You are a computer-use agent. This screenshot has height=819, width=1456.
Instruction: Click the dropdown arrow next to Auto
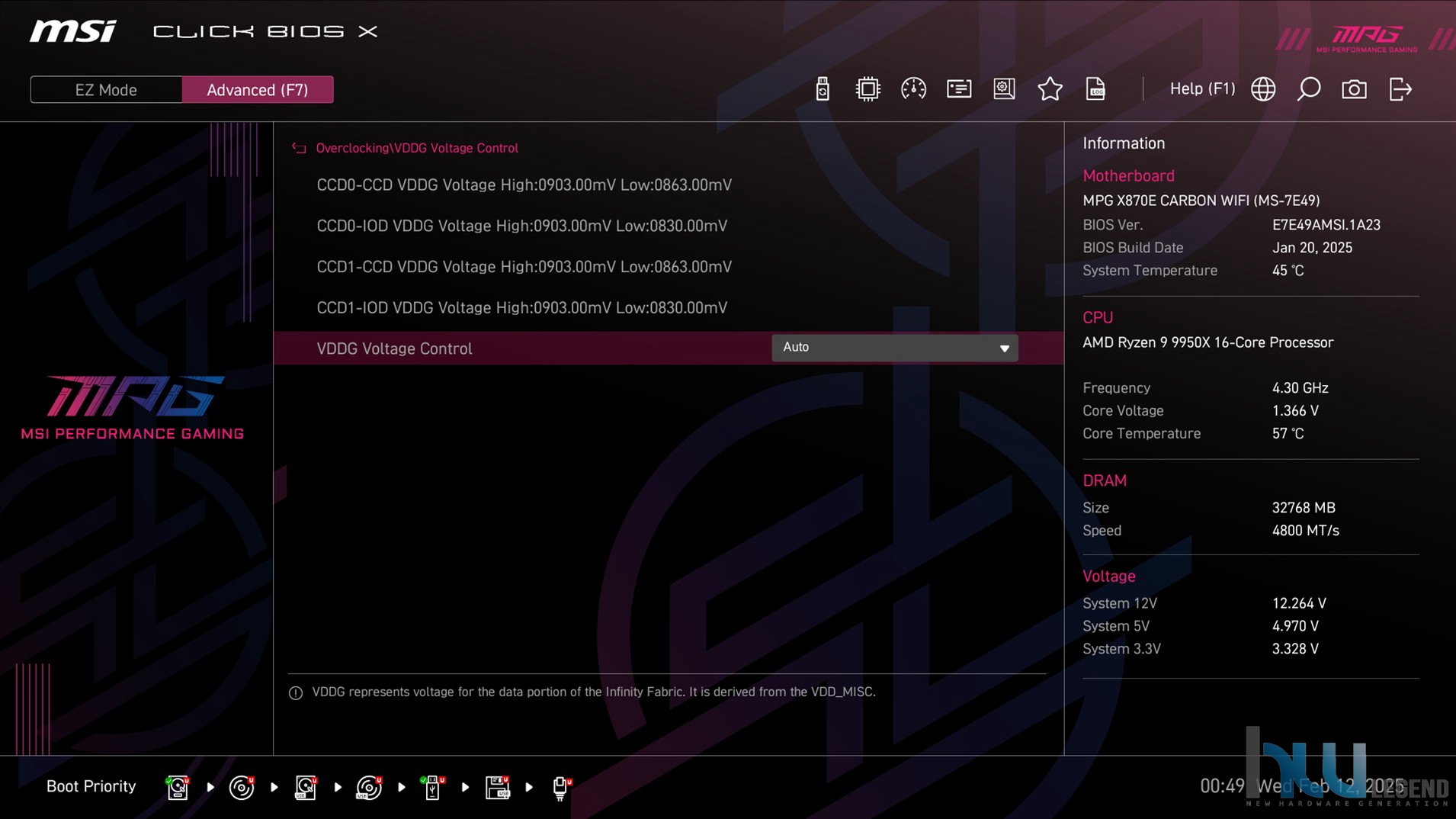pyautogui.click(x=1004, y=348)
